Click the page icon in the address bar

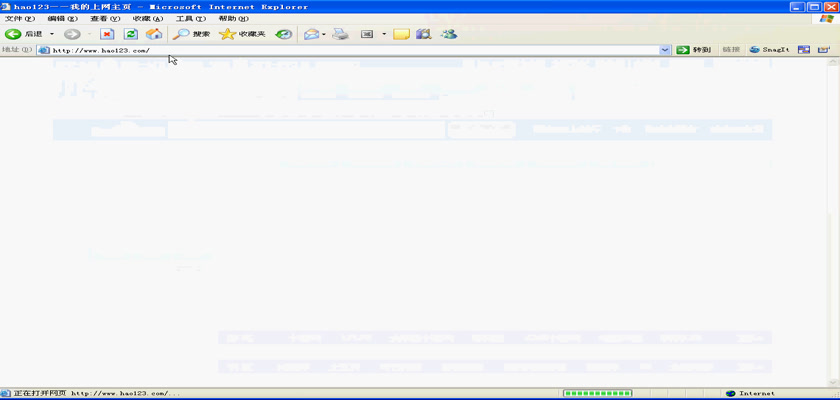click(44, 50)
